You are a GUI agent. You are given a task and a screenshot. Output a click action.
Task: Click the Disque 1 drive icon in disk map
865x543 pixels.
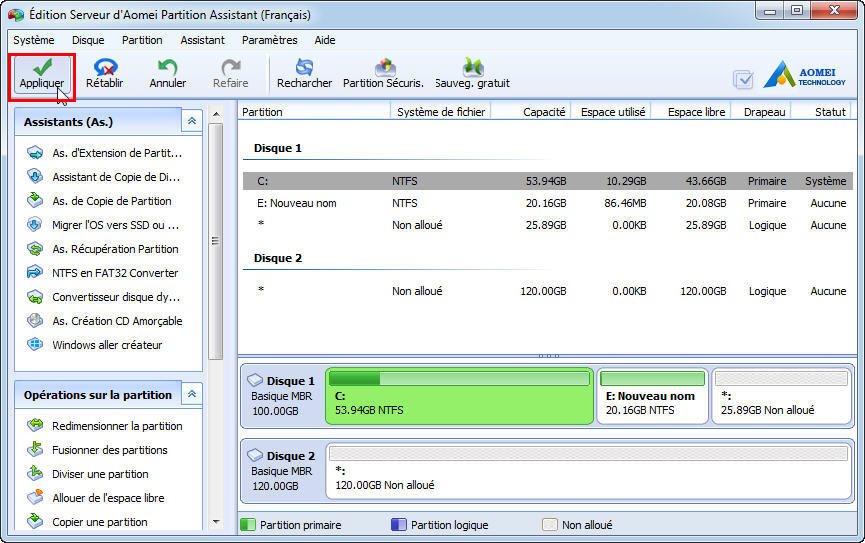point(255,380)
